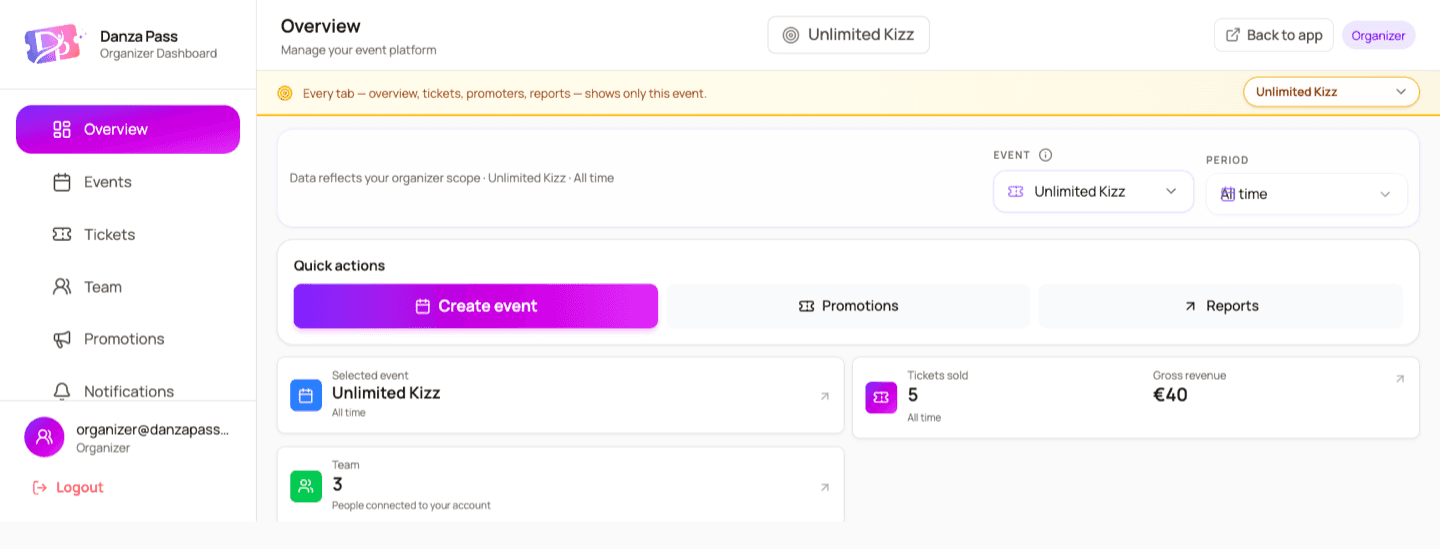Click the logout arrow icon

coord(40,487)
